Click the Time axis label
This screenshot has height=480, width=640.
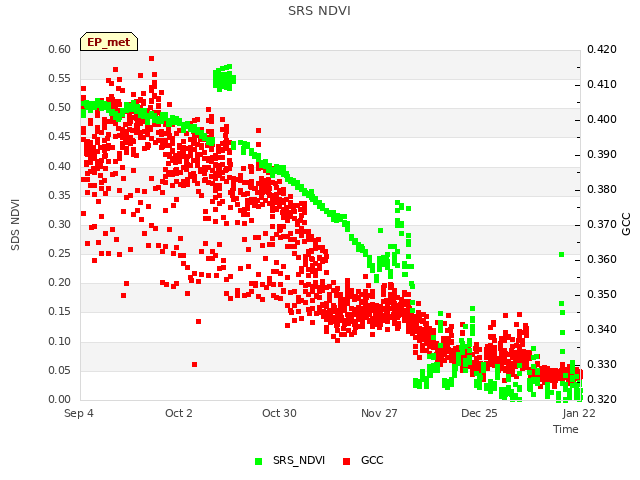click(566, 429)
